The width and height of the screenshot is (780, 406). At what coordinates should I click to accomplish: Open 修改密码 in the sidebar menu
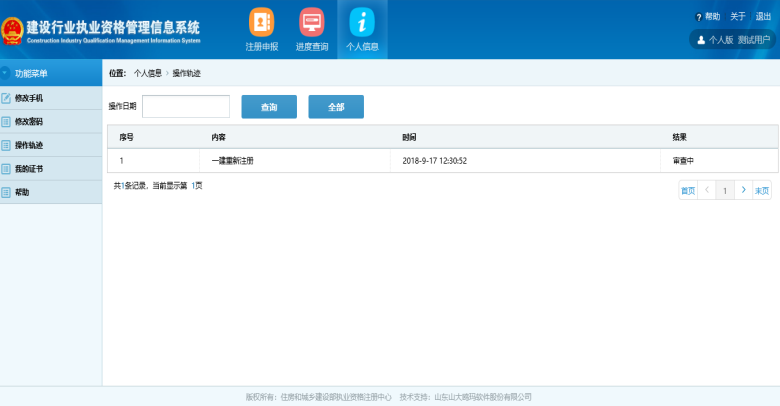click(29, 122)
